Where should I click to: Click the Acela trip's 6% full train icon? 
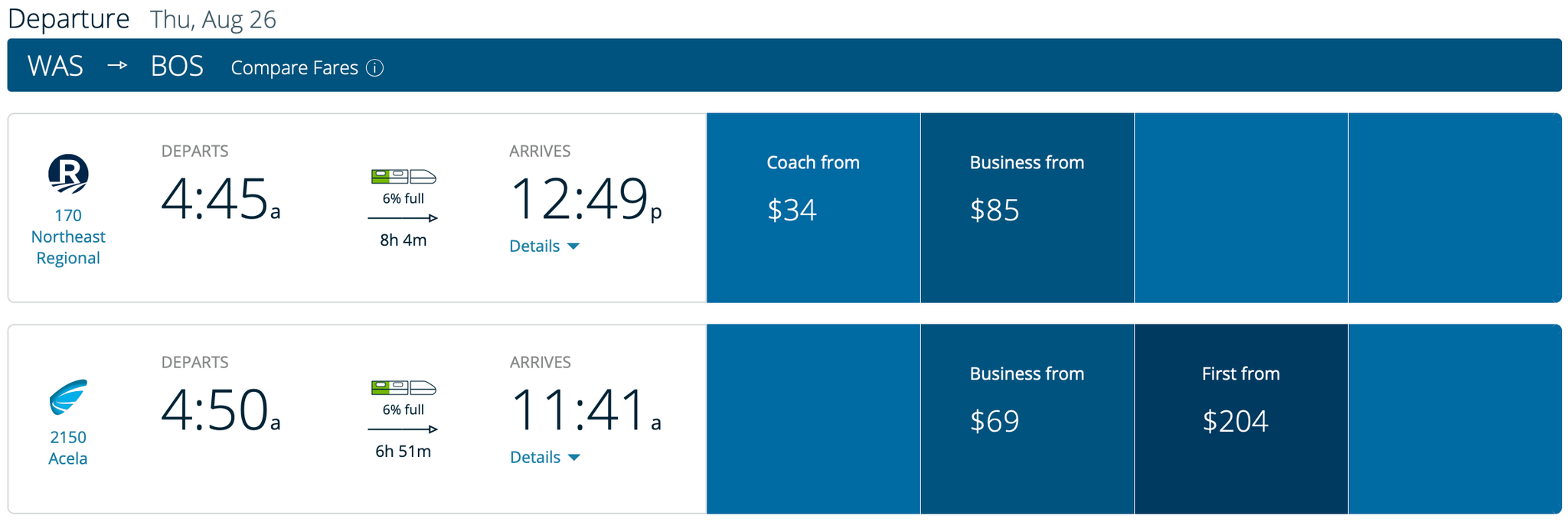403,388
